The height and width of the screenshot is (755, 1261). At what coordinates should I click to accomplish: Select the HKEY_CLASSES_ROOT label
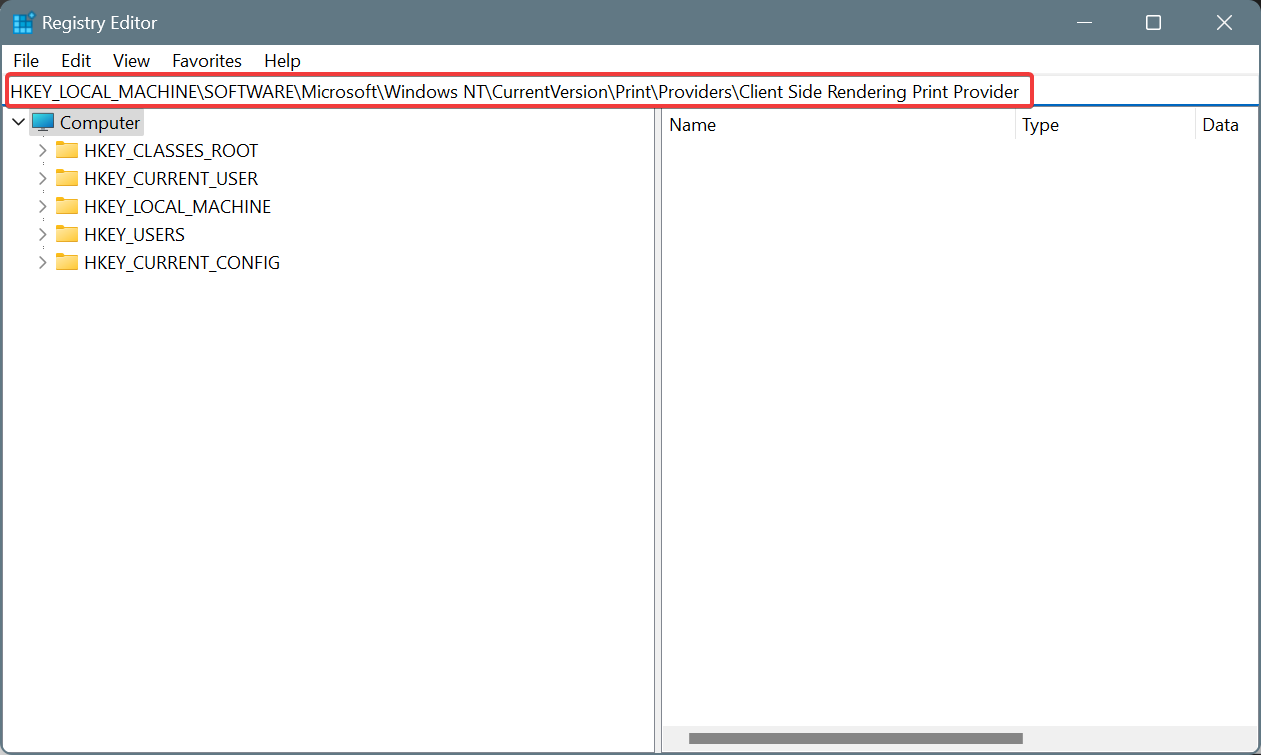point(171,151)
